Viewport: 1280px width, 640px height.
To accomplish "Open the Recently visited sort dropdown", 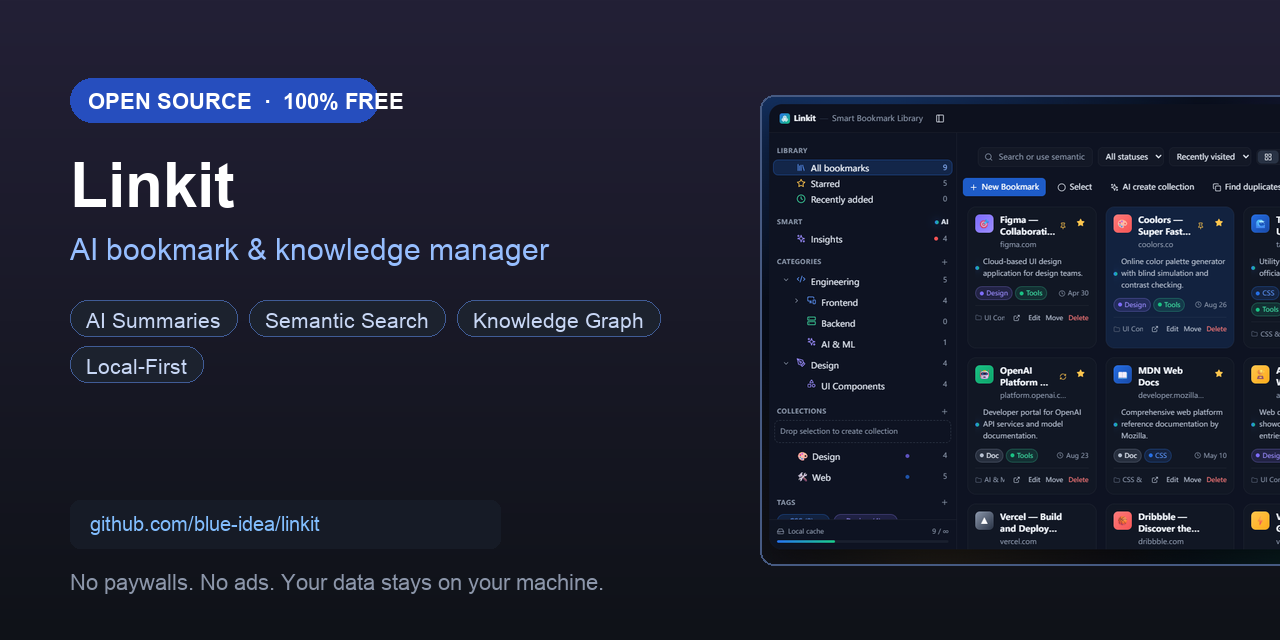I will [x=1212, y=157].
